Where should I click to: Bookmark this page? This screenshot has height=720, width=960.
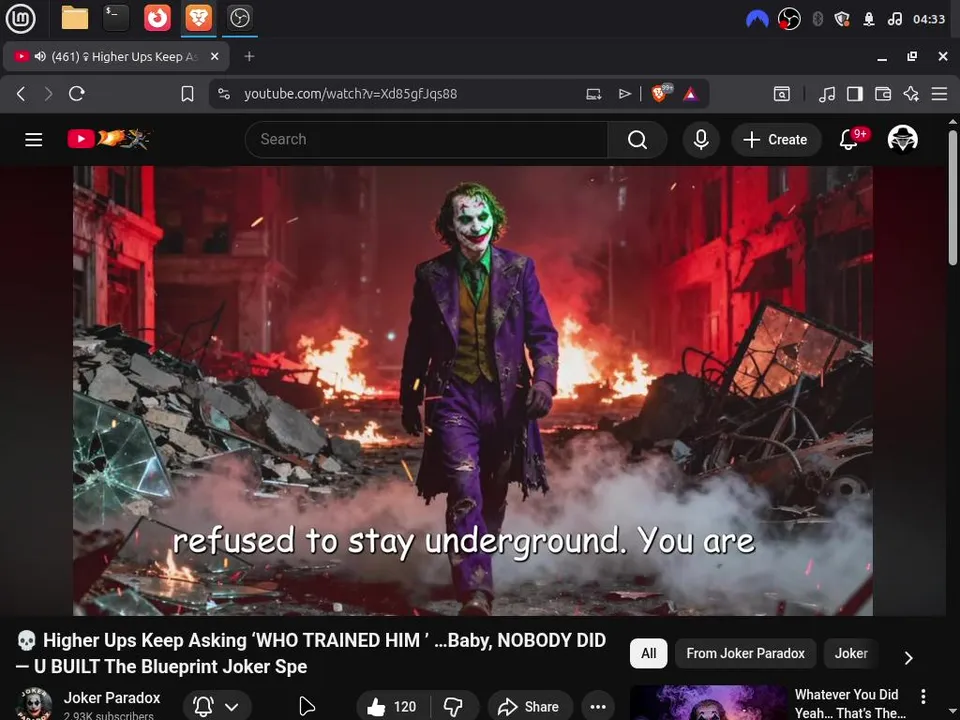click(187, 94)
